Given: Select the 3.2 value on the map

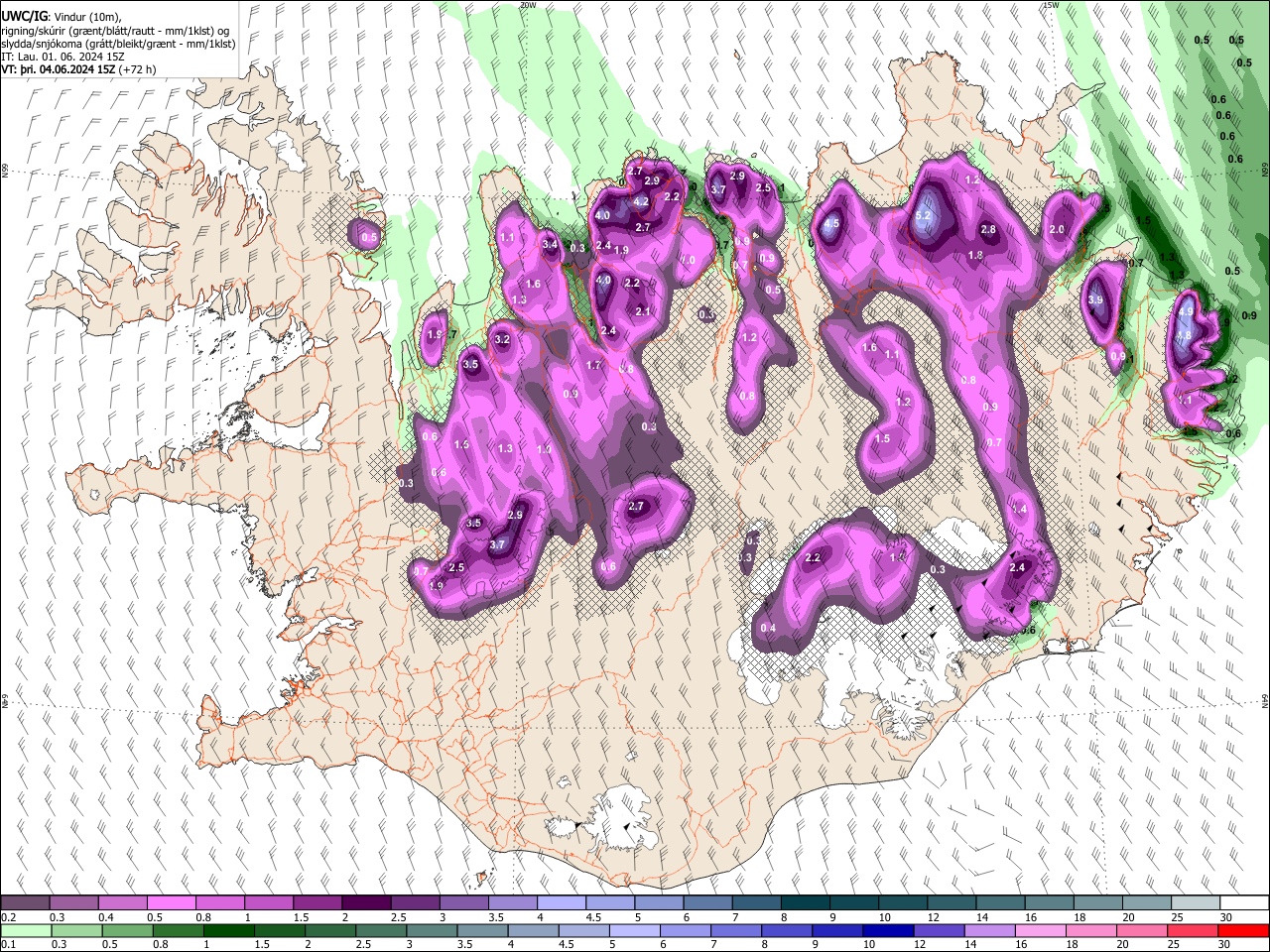Looking at the screenshot, I should coord(502,340).
